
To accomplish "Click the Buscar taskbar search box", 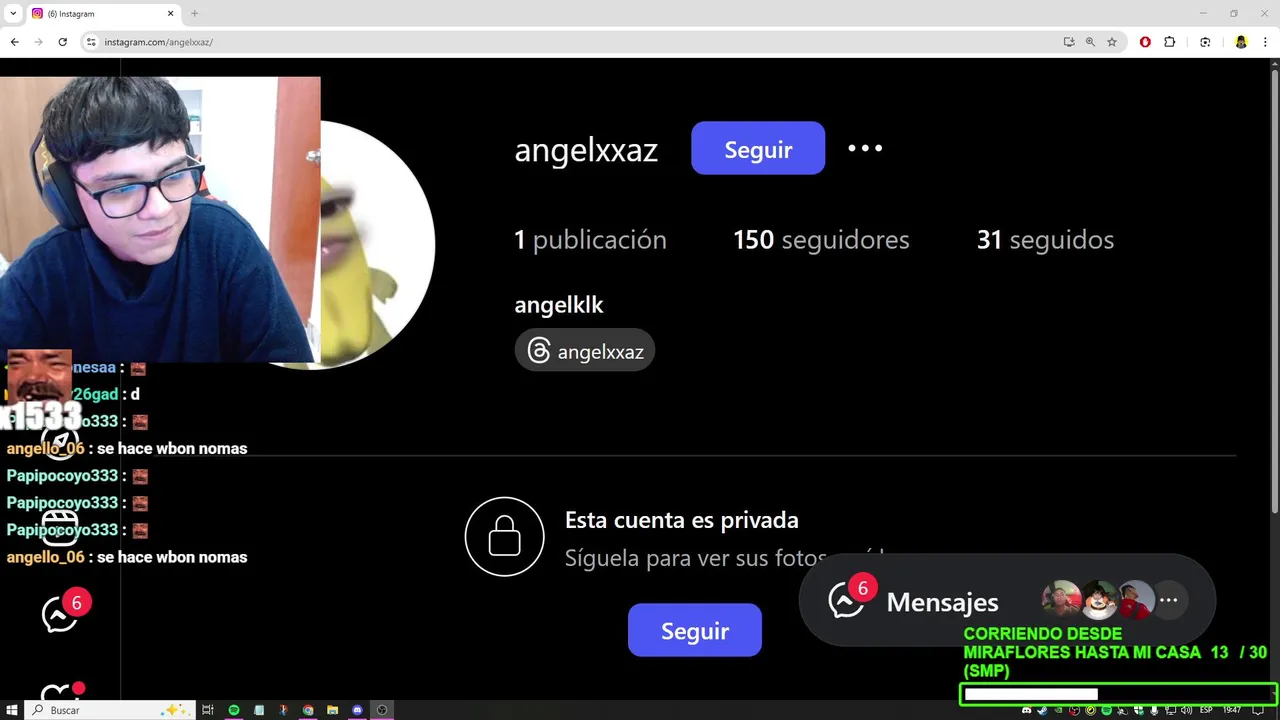I will pyautogui.click(x=110, y=710).
